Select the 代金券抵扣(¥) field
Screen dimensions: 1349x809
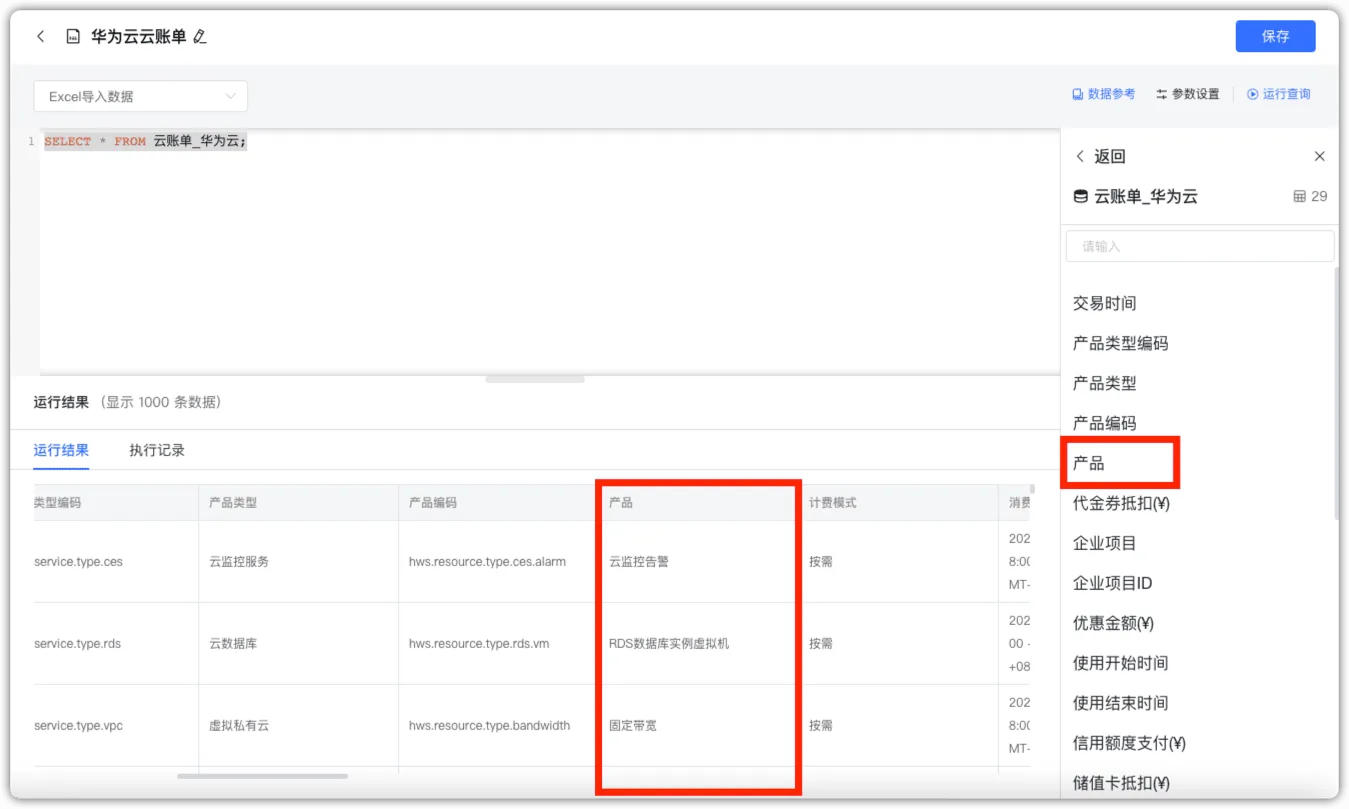tap(1122, 504)
